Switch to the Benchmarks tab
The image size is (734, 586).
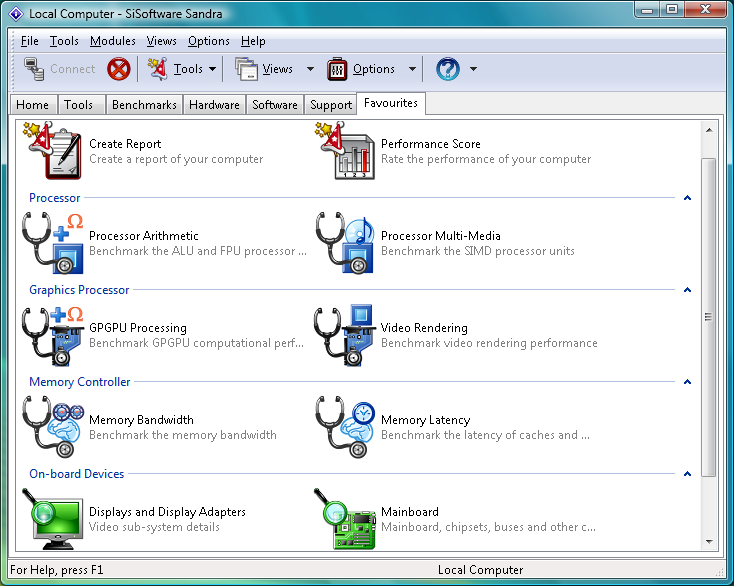144,105
